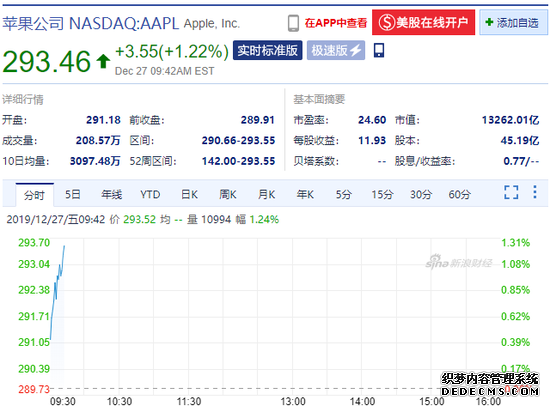550x406 pixels.
Task: Click the 苹果公司 NASDAQ:AAPL title
Action: [90, 24]
